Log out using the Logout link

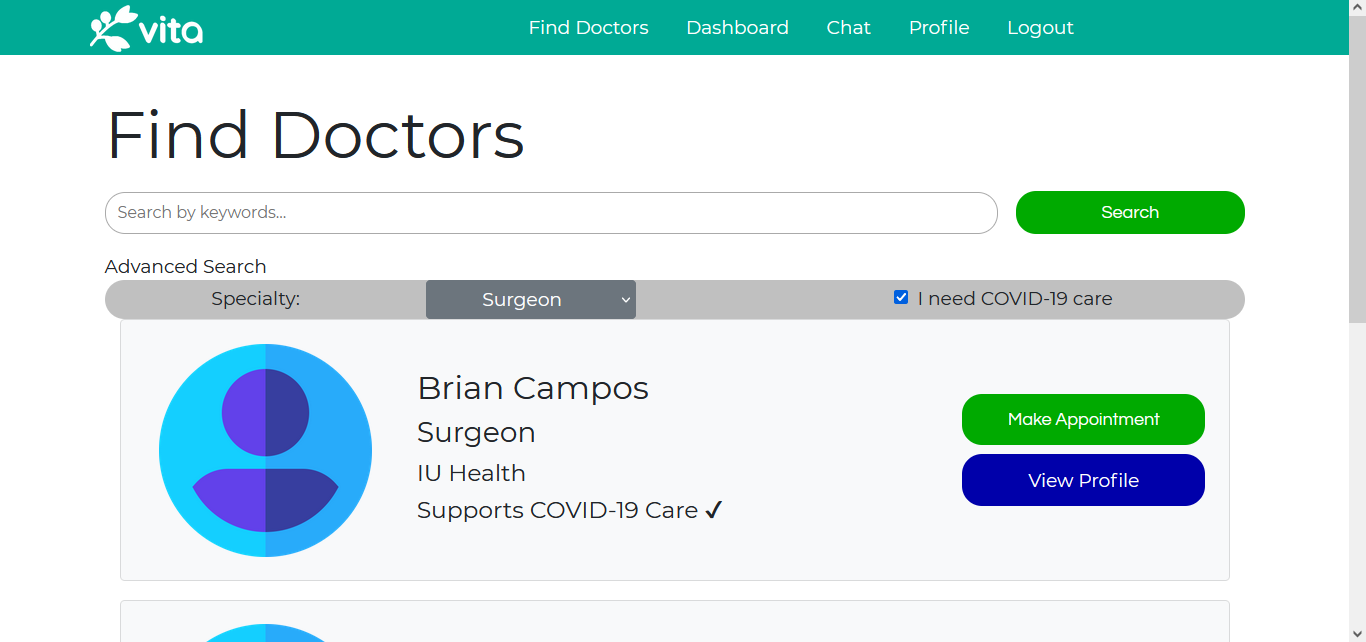tap(1040, 28)
